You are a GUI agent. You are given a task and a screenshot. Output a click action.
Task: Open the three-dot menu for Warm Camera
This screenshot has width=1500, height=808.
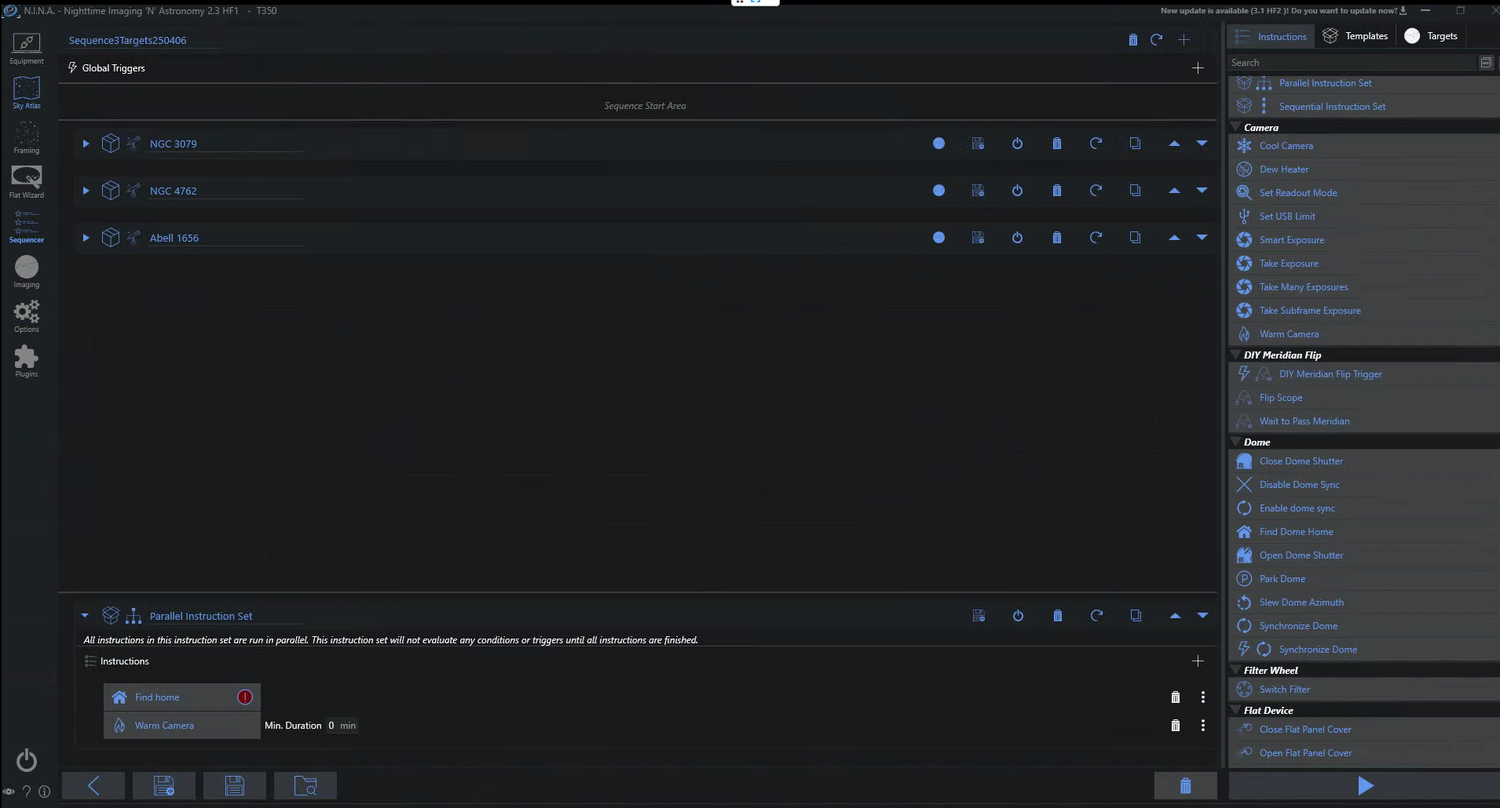pyautogui.click(x=1203, y=725)
